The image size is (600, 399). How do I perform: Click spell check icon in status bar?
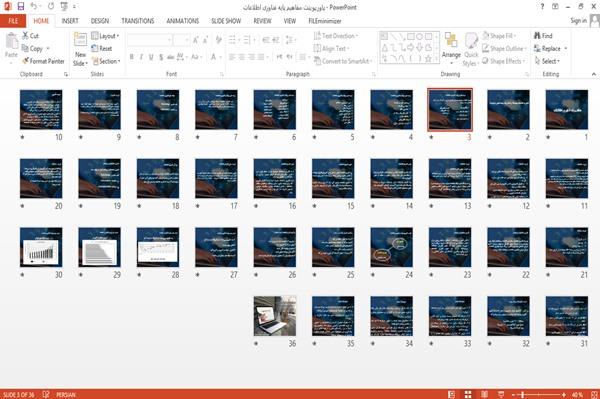pos(46,394)
